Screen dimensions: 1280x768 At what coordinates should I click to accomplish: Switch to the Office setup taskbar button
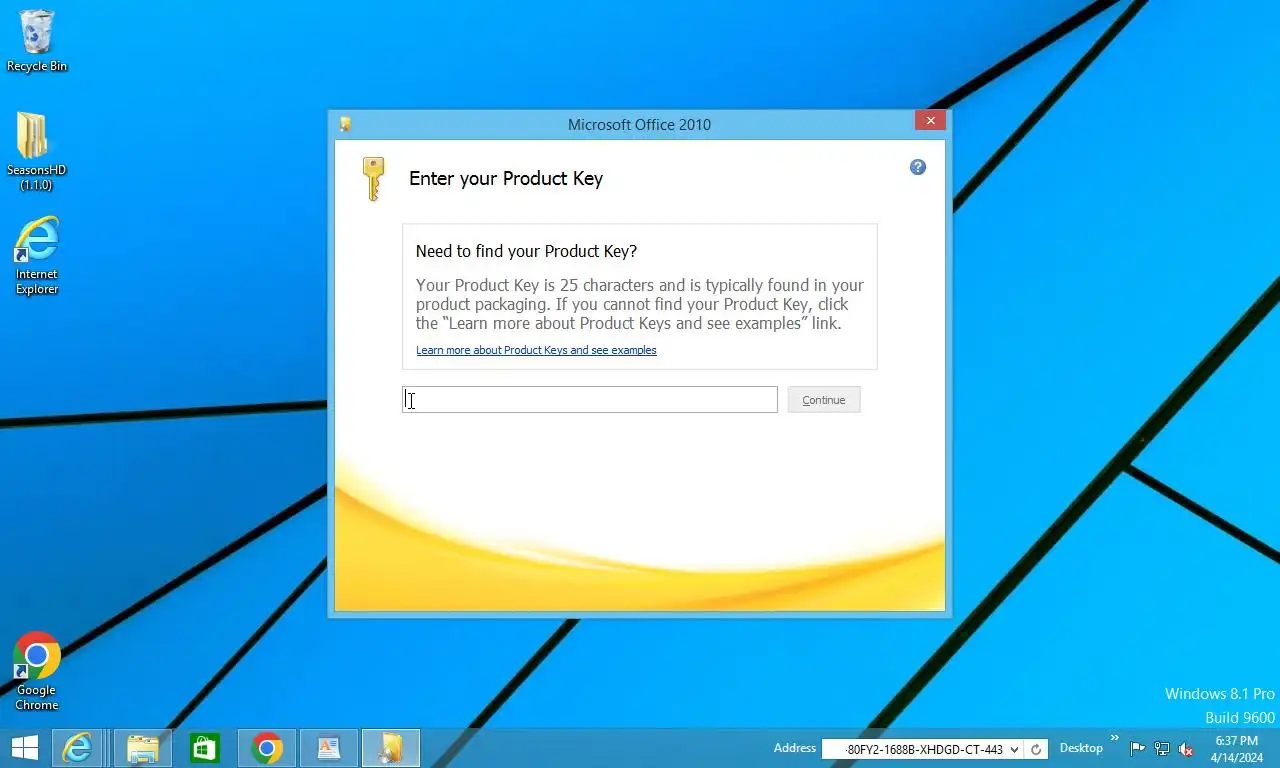391,748
